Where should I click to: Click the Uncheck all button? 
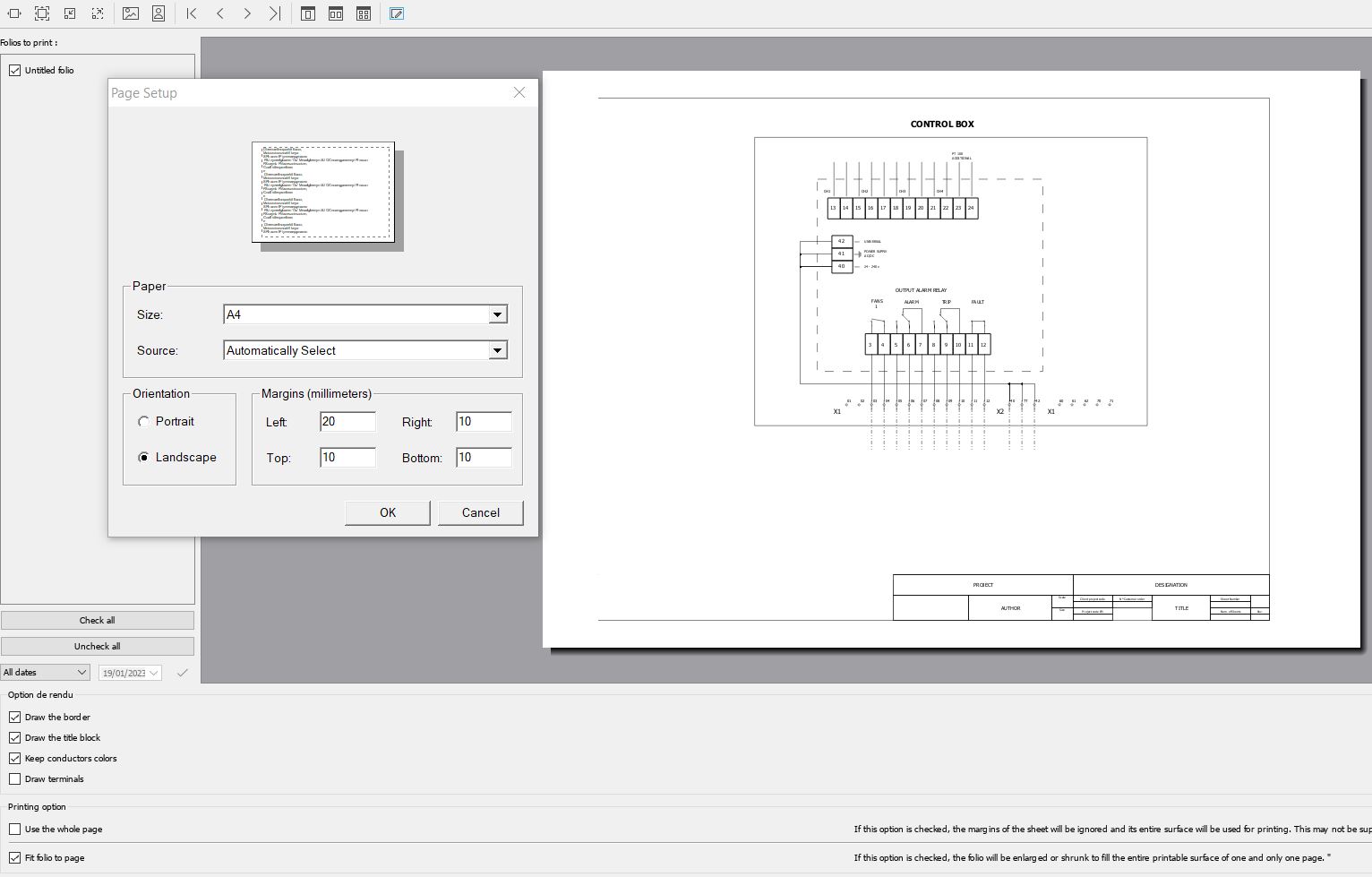point(97,646)
